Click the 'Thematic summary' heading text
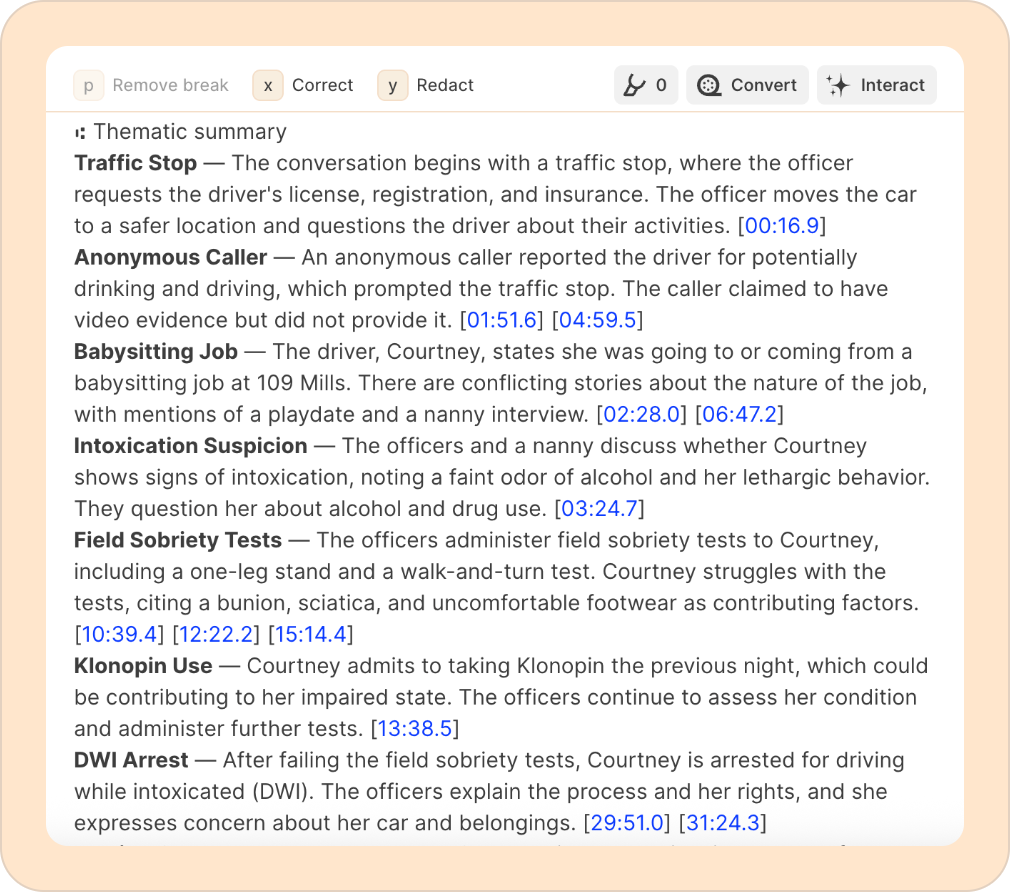Viewport: 1010px width, 892px height. coord(190,132)
